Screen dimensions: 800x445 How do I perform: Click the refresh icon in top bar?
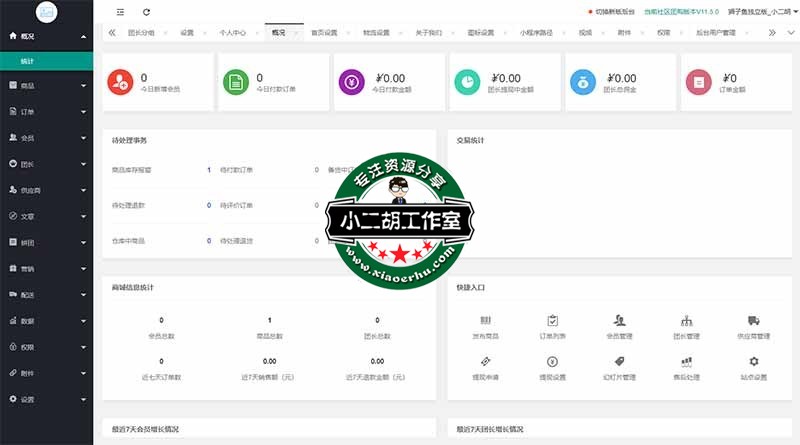[147, 12]
